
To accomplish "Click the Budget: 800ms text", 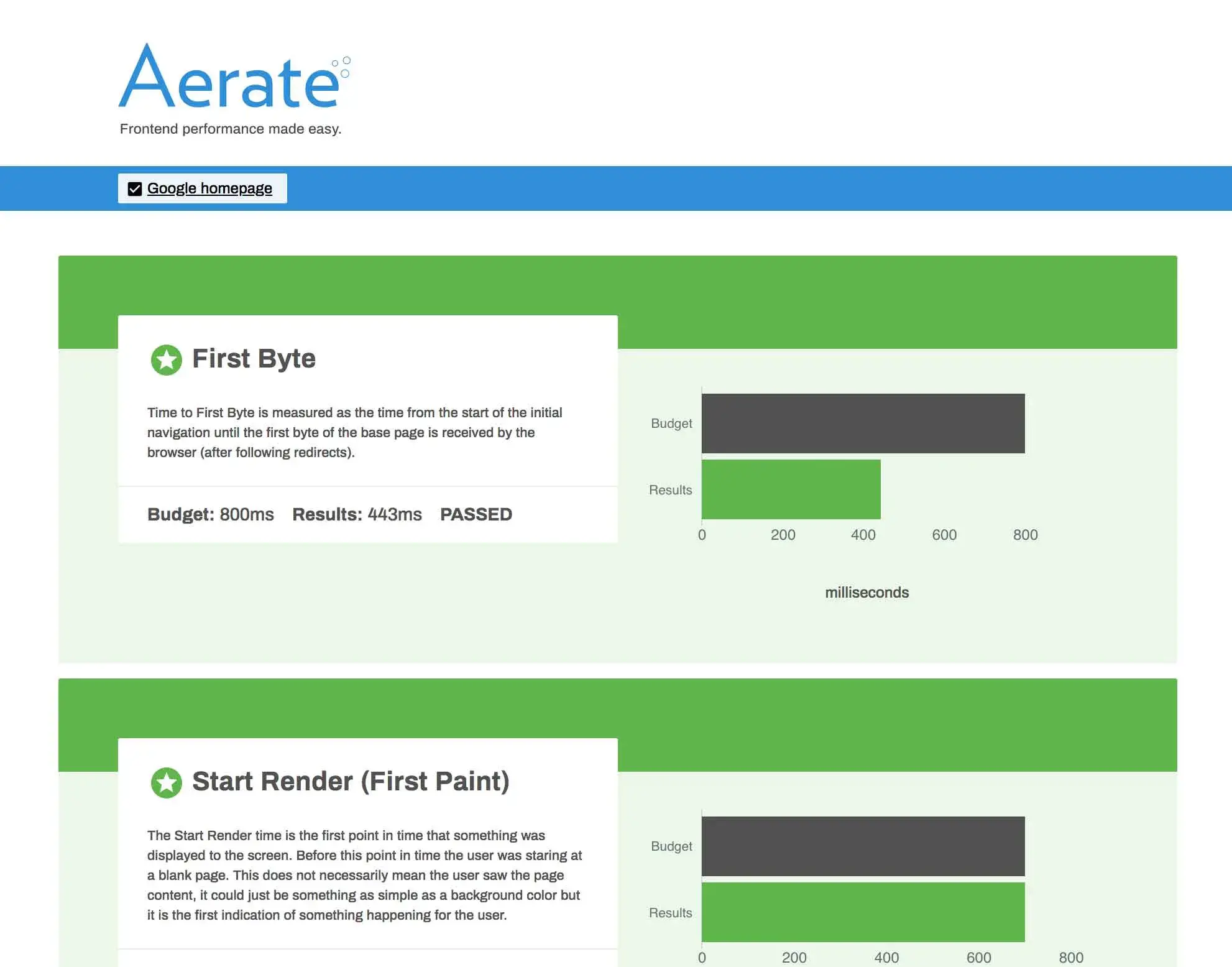I will (210, 515).
